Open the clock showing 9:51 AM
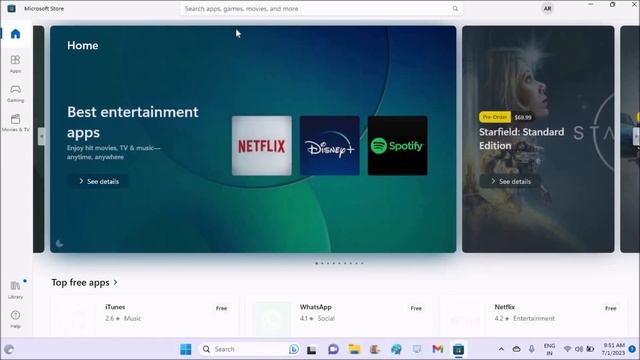Screen dimensions: 640x360 613,349
